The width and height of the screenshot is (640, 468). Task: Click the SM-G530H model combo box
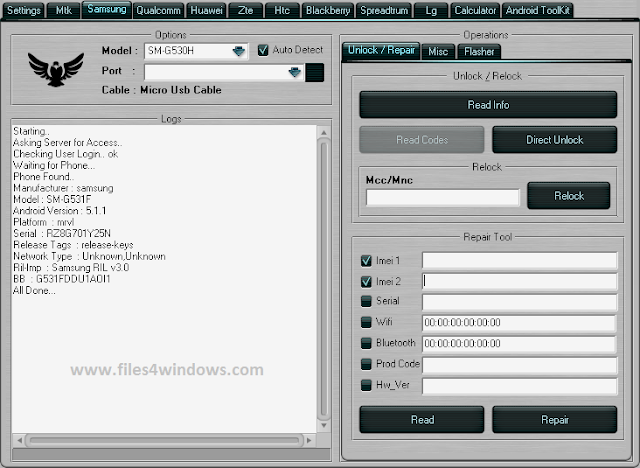tap(196, 51)
